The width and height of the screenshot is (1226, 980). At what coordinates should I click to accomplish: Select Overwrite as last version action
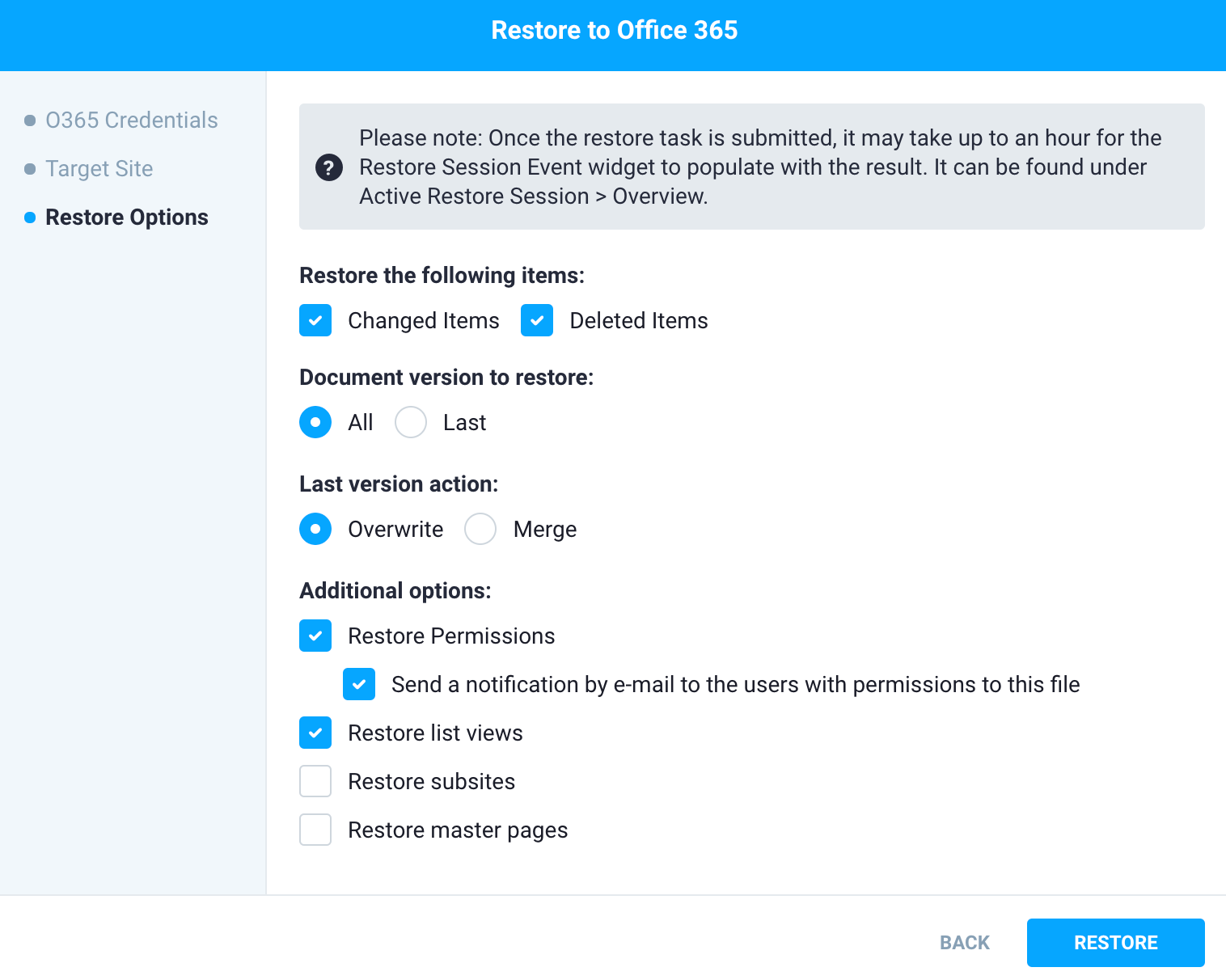[x=315, y=529]
